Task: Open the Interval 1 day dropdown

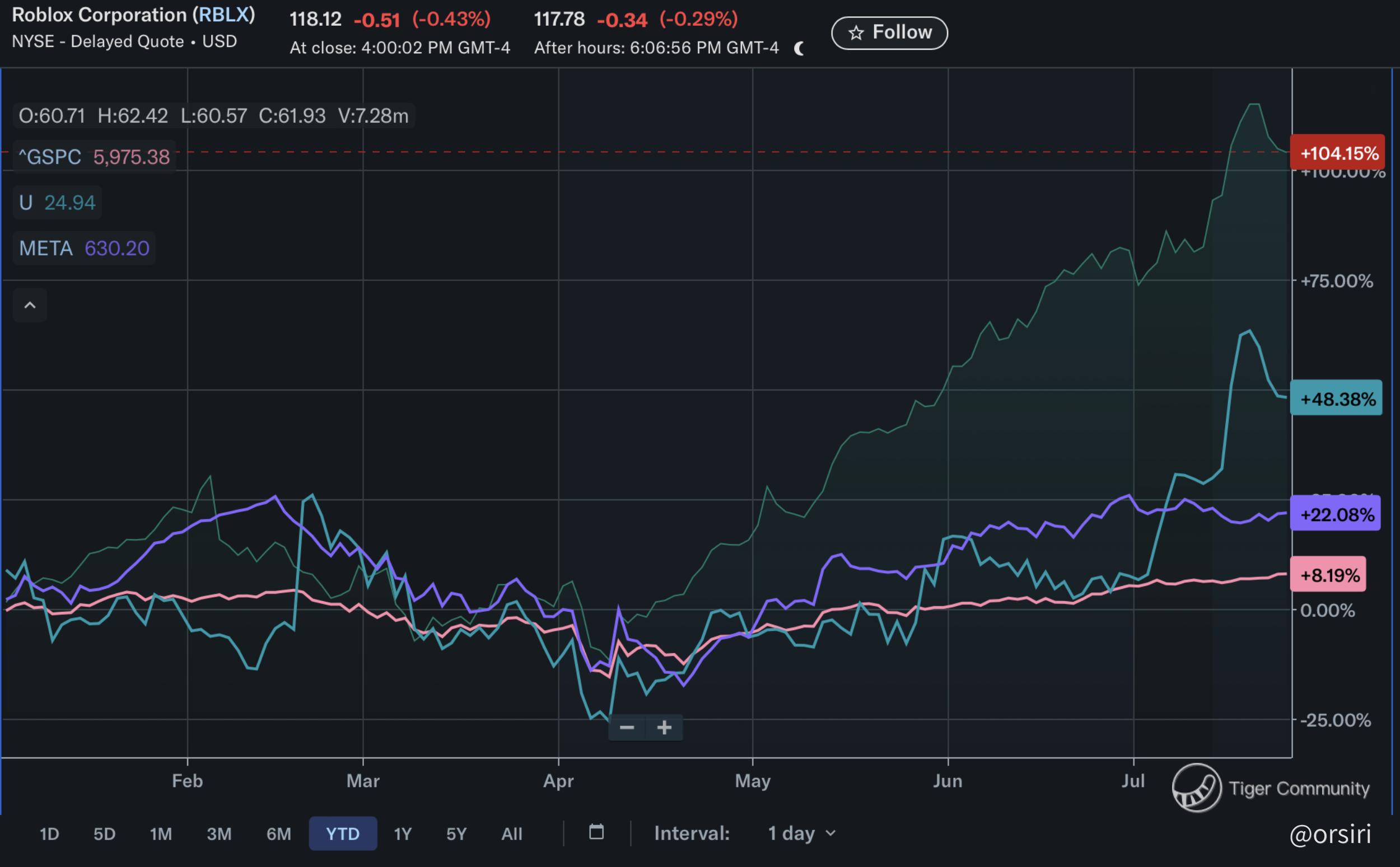Action: tap(801, 833)
